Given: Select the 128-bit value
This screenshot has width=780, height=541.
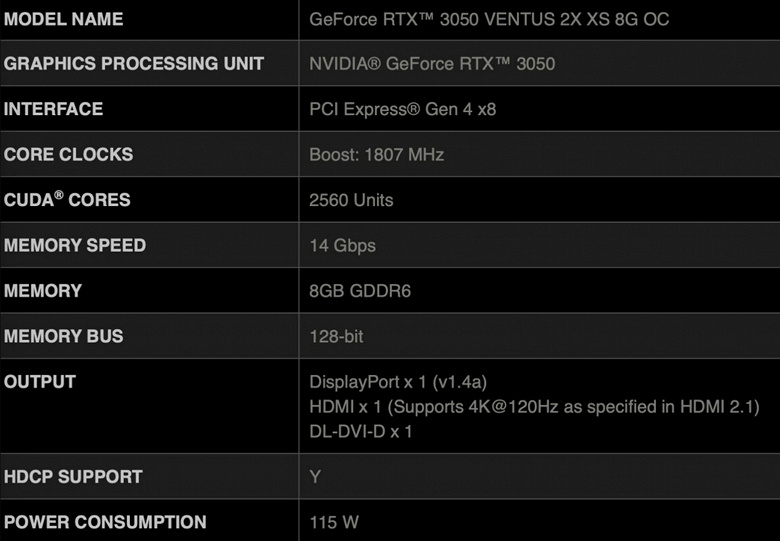Looking at the screenshot, I should pyautogui.click(x=337, y=337).
